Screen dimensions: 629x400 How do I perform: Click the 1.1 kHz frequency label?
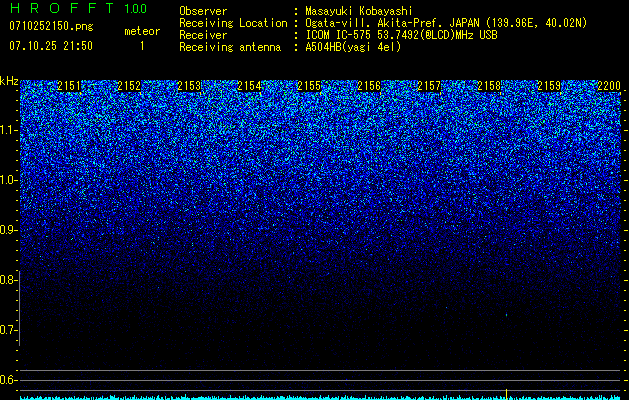point(9,130)
